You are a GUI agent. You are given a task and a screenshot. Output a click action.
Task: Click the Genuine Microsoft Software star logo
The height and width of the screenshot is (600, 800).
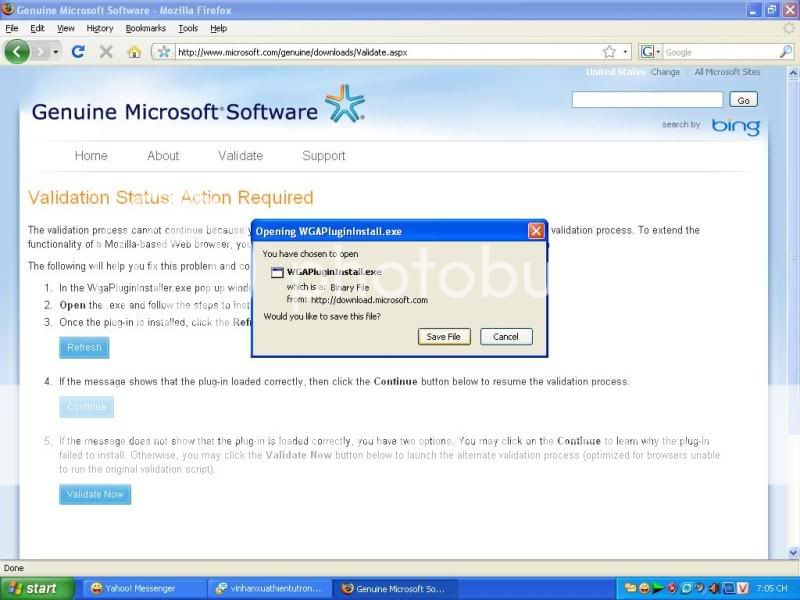(x=345, y=104)
